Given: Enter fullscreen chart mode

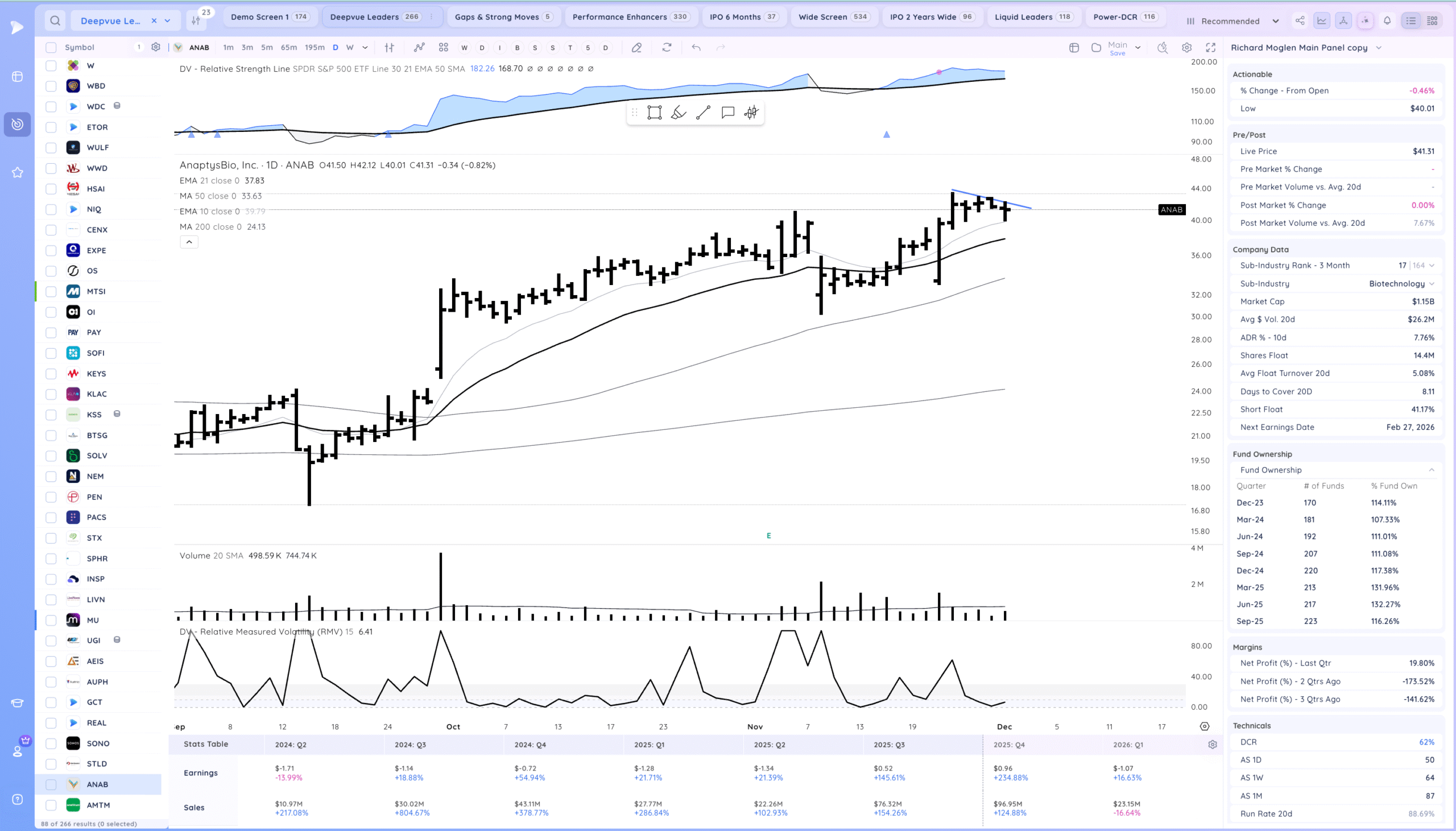Looking at the screenshot, I should (1211, 47).
